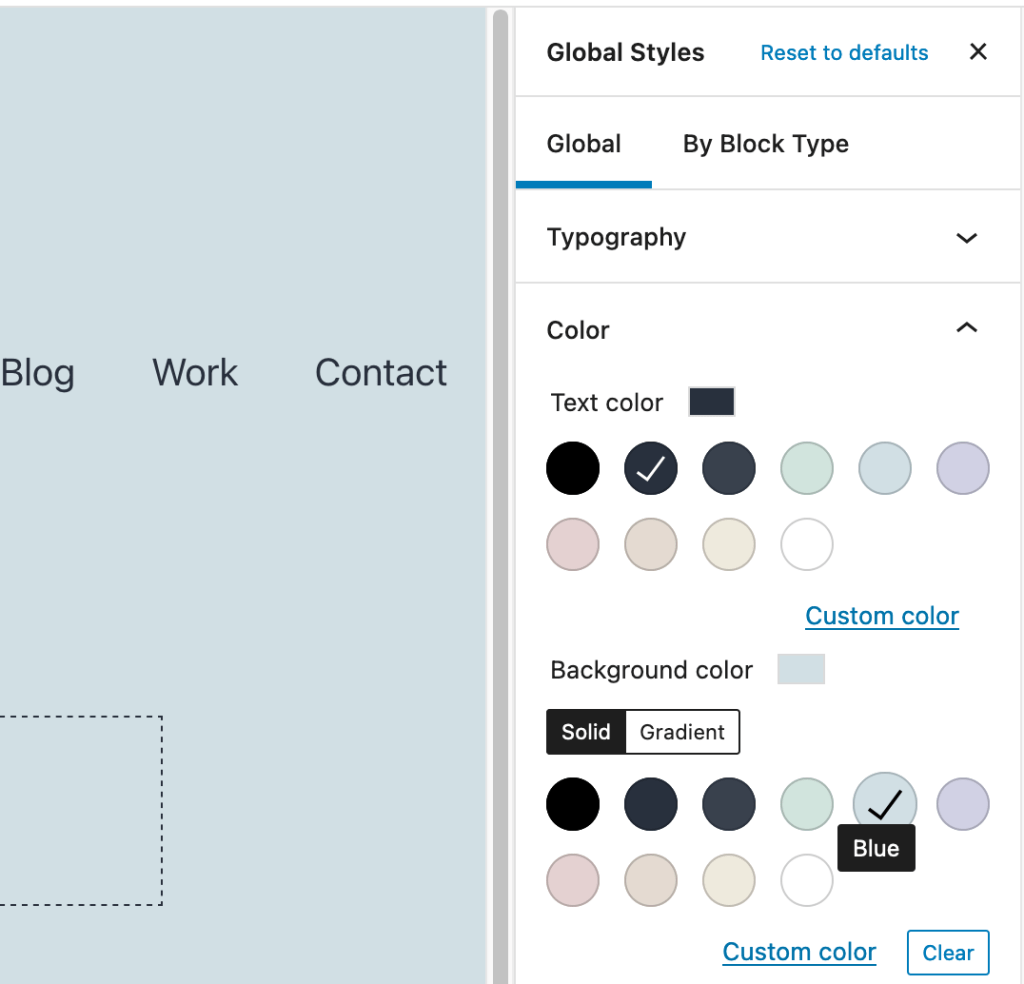Open Custom color under Text color
1024x984 pixels.
coord(882,616)
